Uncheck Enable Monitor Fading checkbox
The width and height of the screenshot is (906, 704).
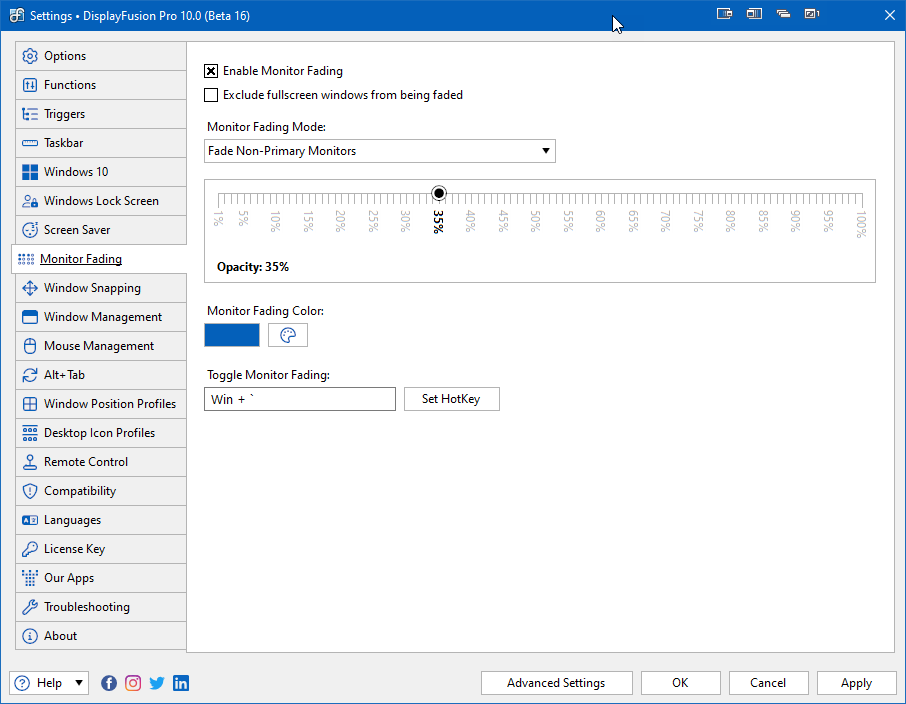(211, 71)
